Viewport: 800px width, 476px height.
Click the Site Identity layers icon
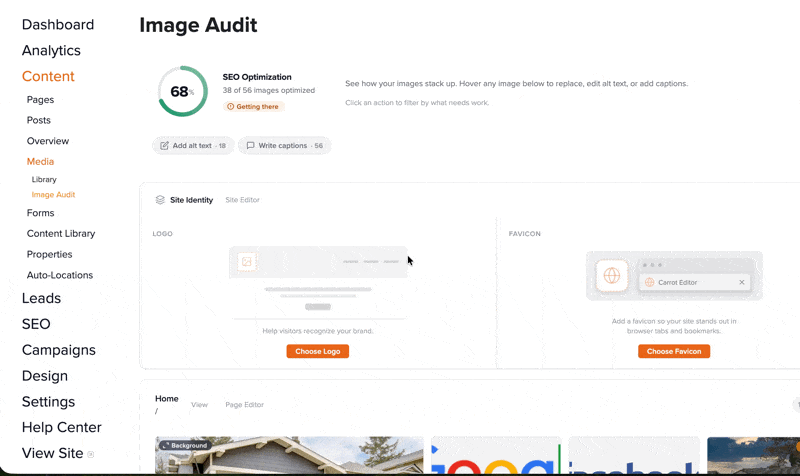pyautogui.click(x=160, y=200)
